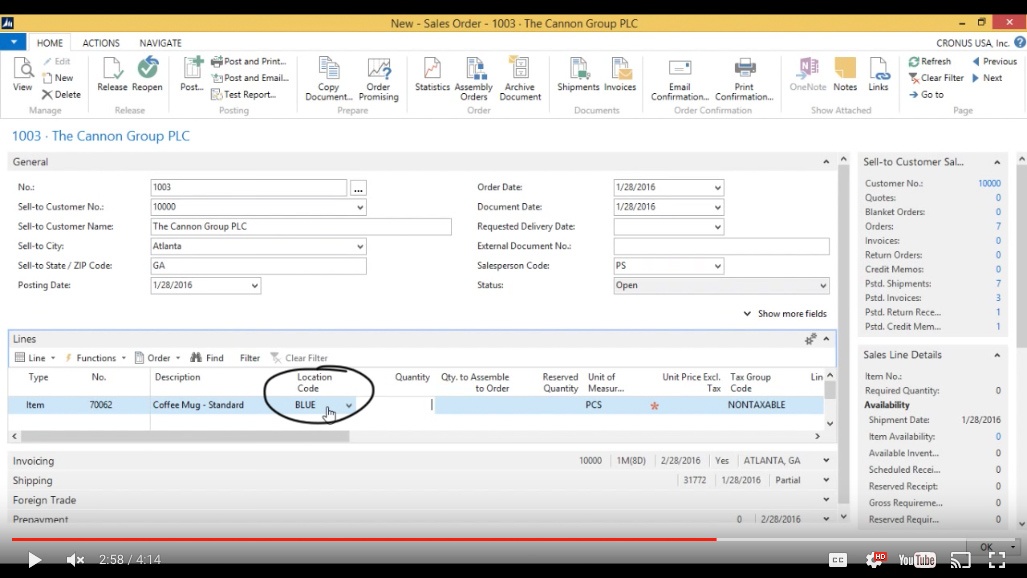Click Archive Document
The image size is (1027, 578).
[x=520, y=79]
